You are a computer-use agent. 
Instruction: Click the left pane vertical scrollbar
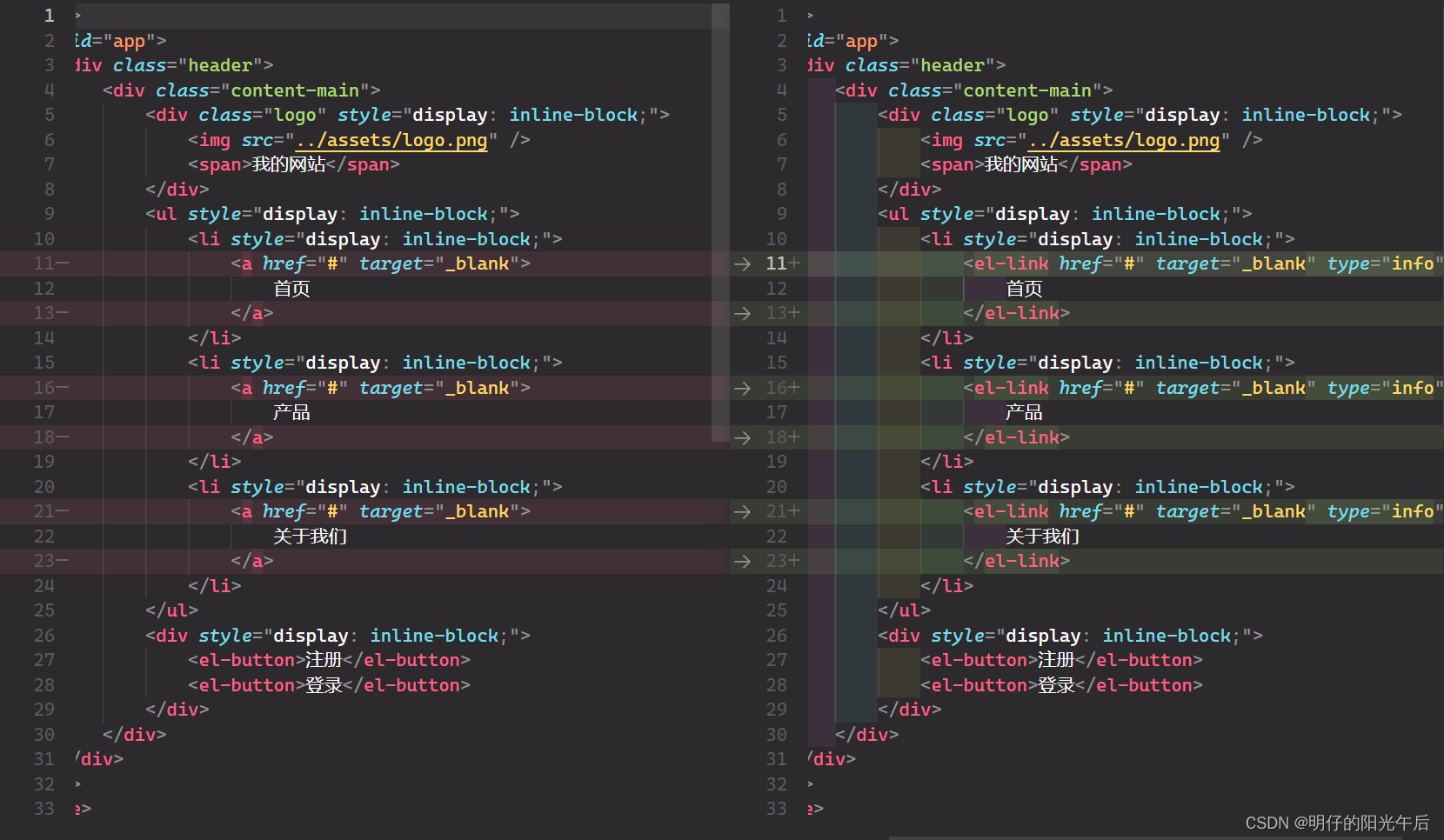(720, 222)
